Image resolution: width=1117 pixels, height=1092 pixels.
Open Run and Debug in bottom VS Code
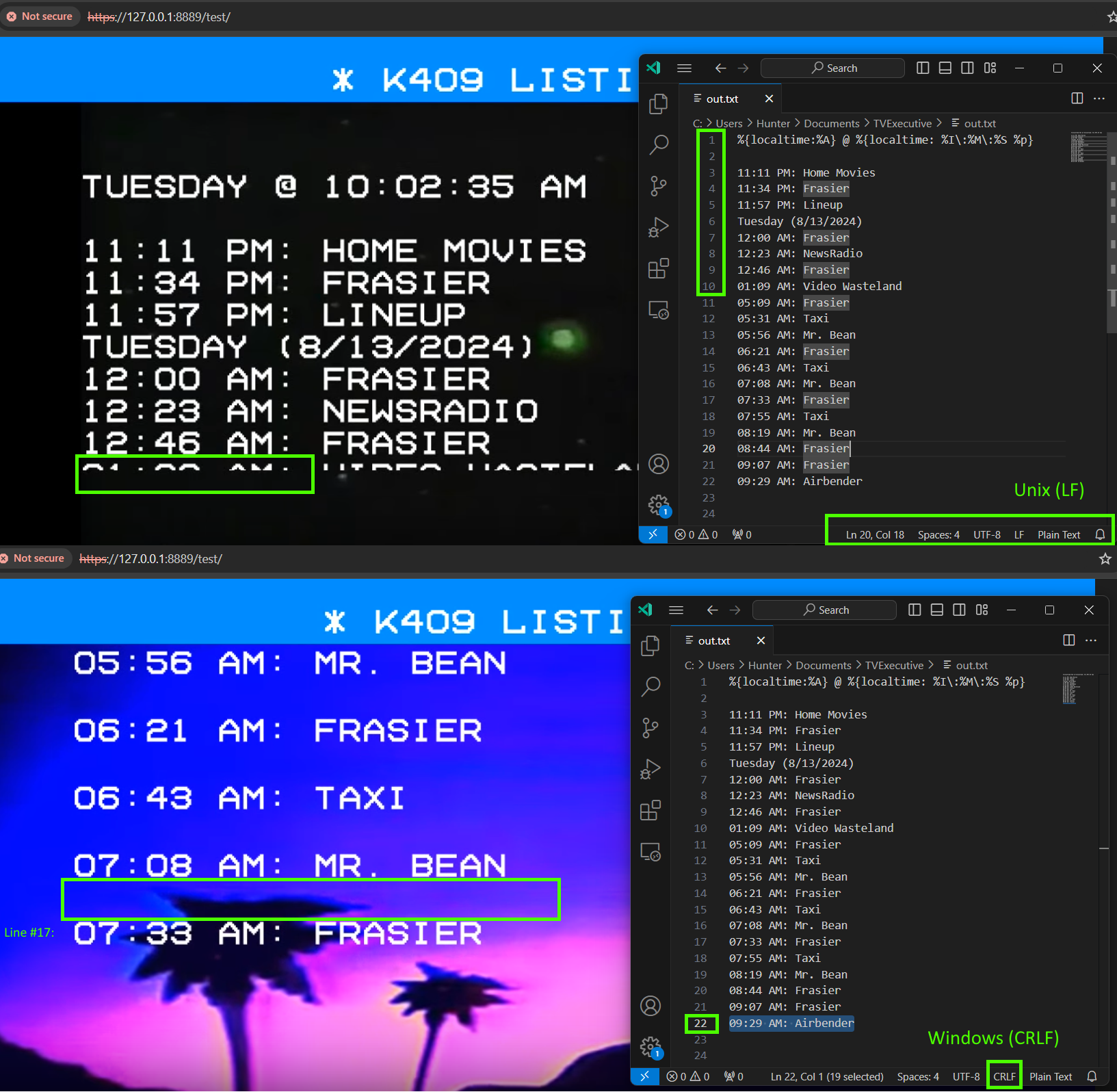pos(650,769)
